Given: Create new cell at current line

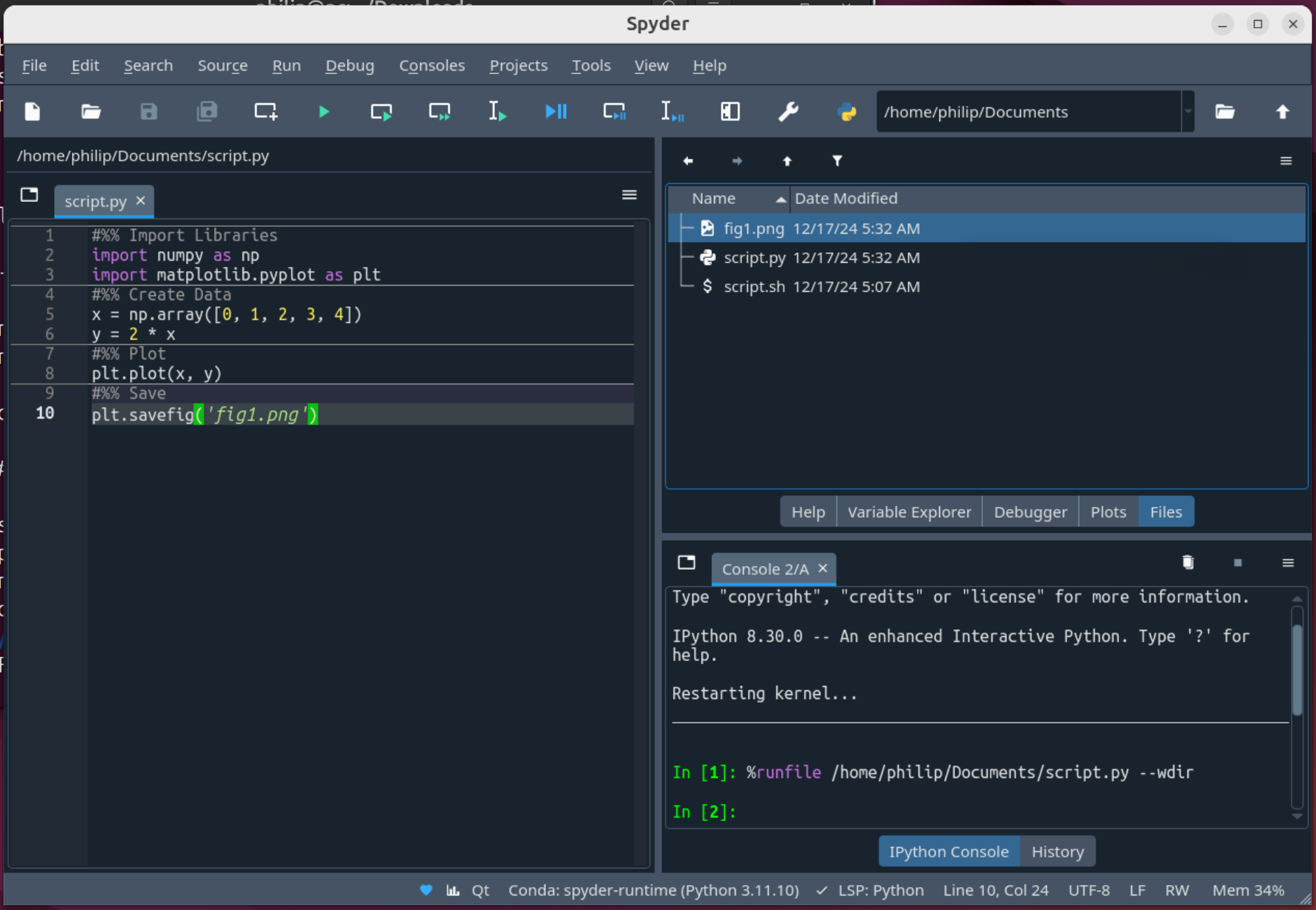Looking at the screenshot, I should [265, 111].
